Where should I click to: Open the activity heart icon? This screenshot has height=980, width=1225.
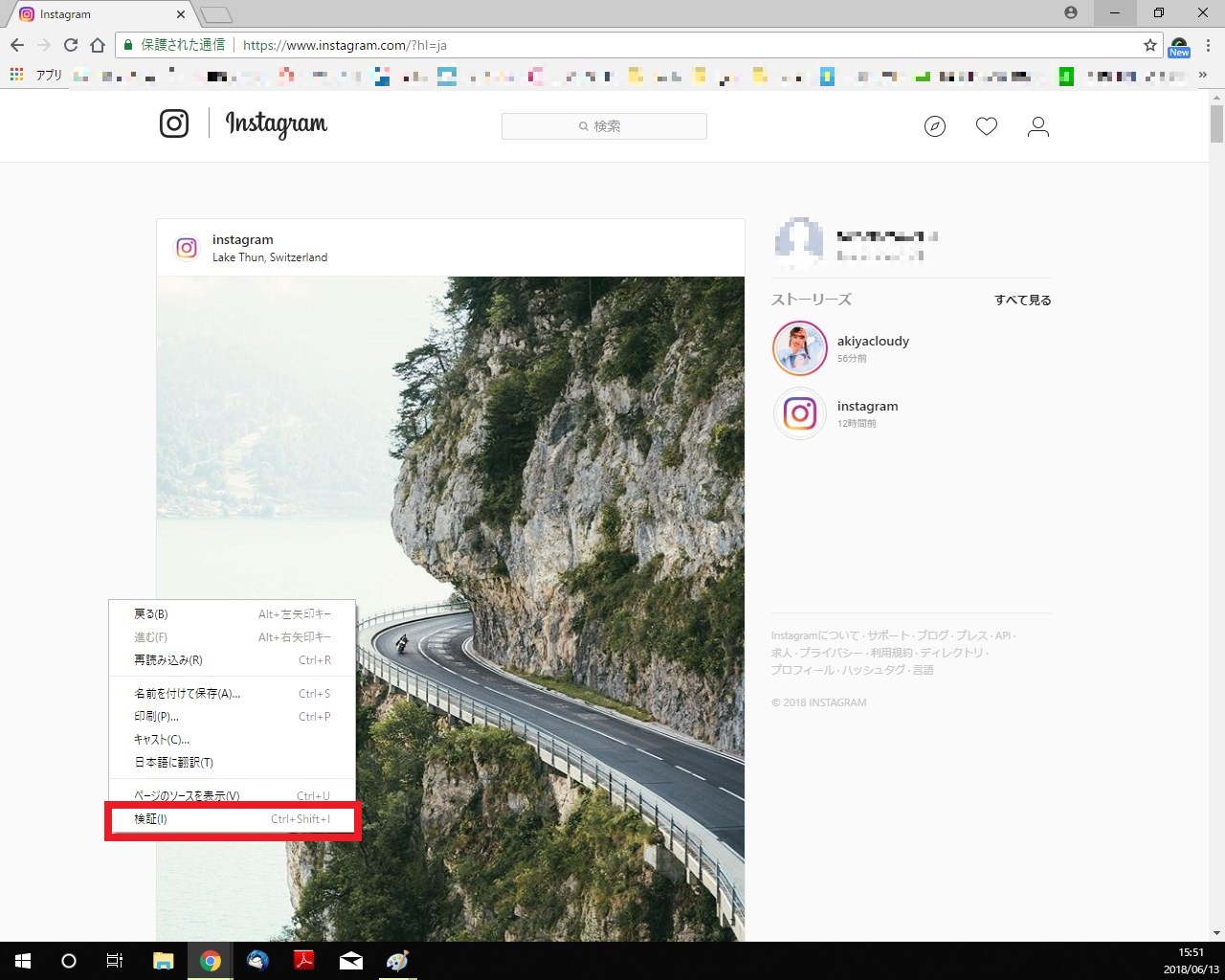click(987, 126)
